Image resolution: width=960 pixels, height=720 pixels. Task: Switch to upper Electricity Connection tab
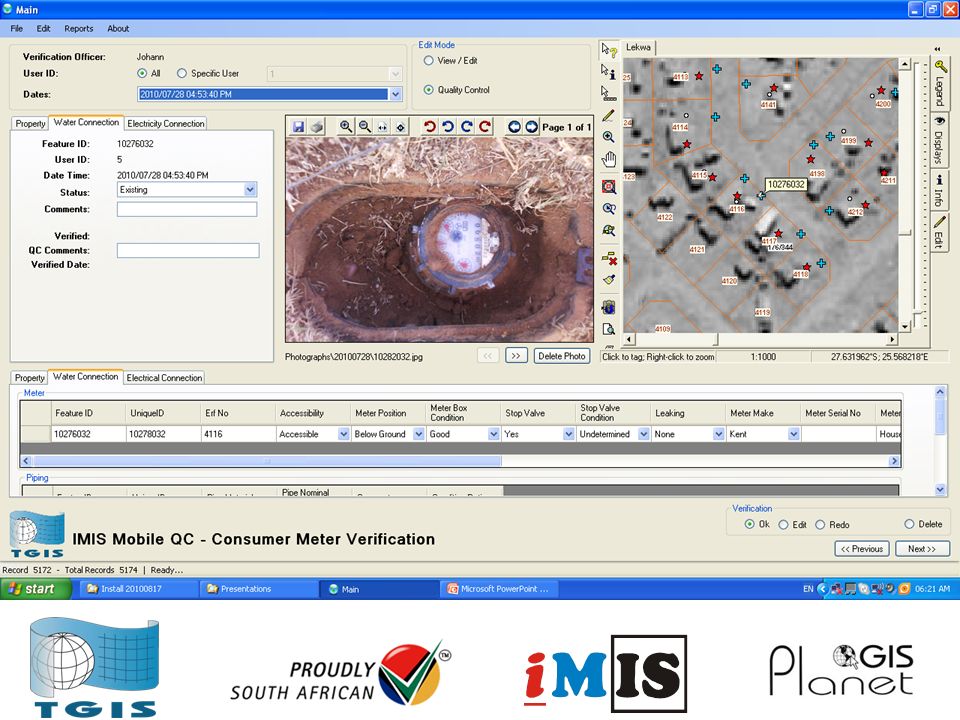coord(165,123)
